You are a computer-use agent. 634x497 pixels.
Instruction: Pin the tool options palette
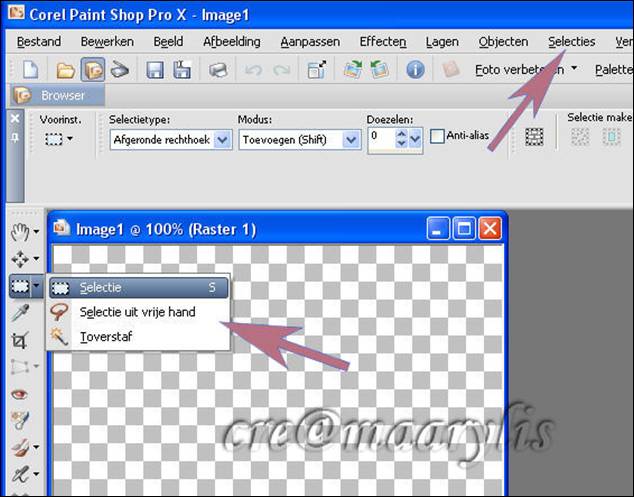15,138
